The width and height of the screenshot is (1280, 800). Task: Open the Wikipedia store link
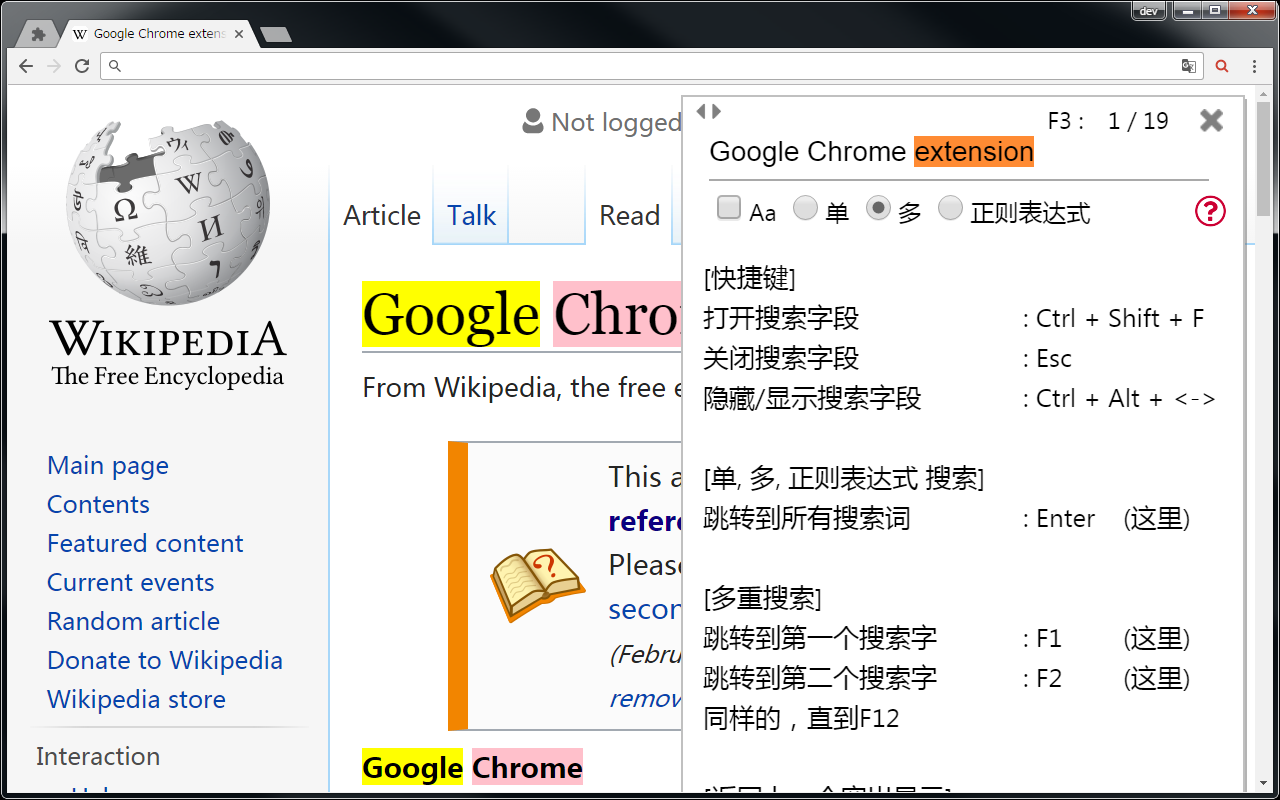point(136,699)
